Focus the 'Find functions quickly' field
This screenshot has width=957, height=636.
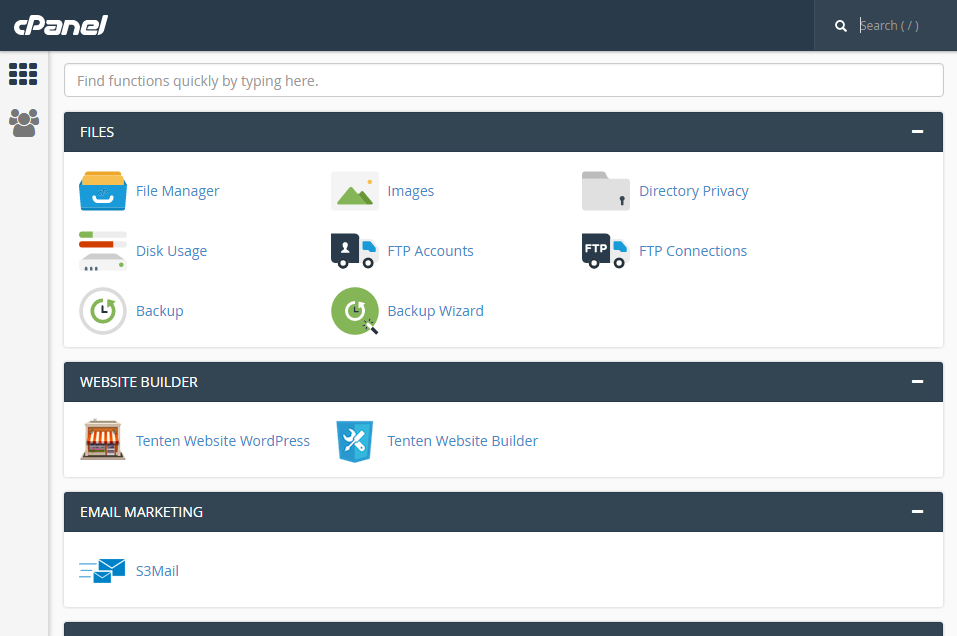504,80
